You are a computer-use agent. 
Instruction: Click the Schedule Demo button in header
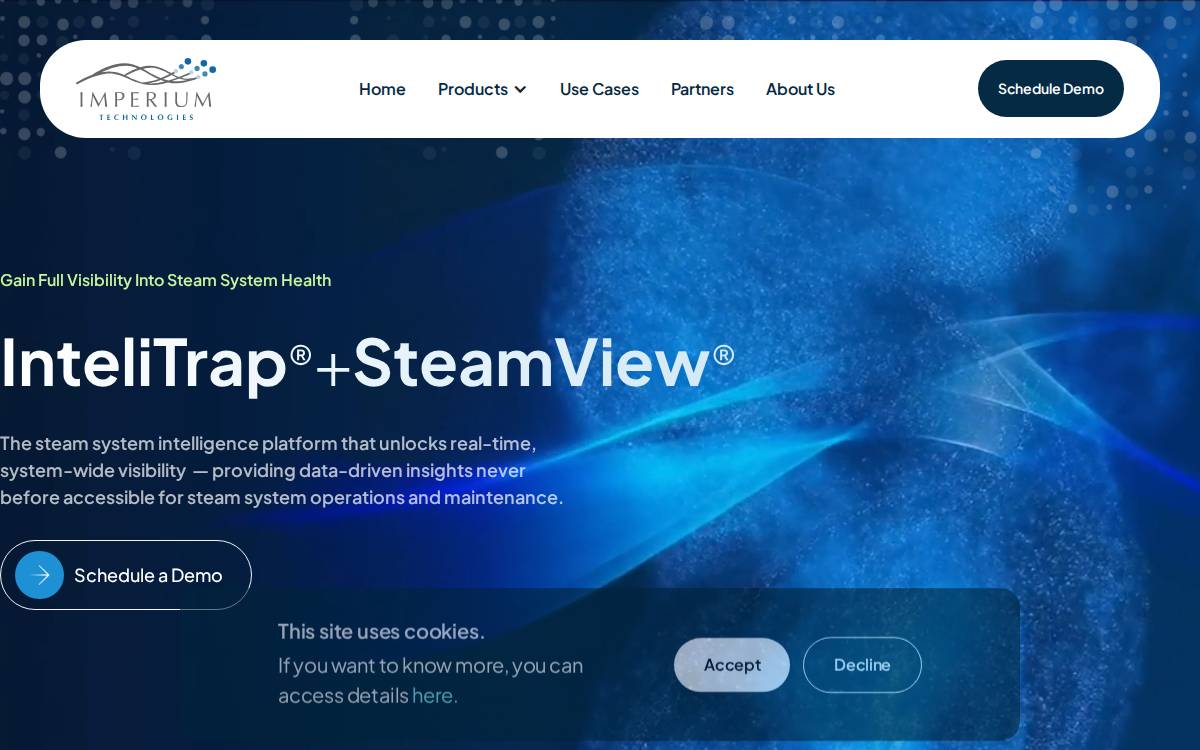point(1051,89)
